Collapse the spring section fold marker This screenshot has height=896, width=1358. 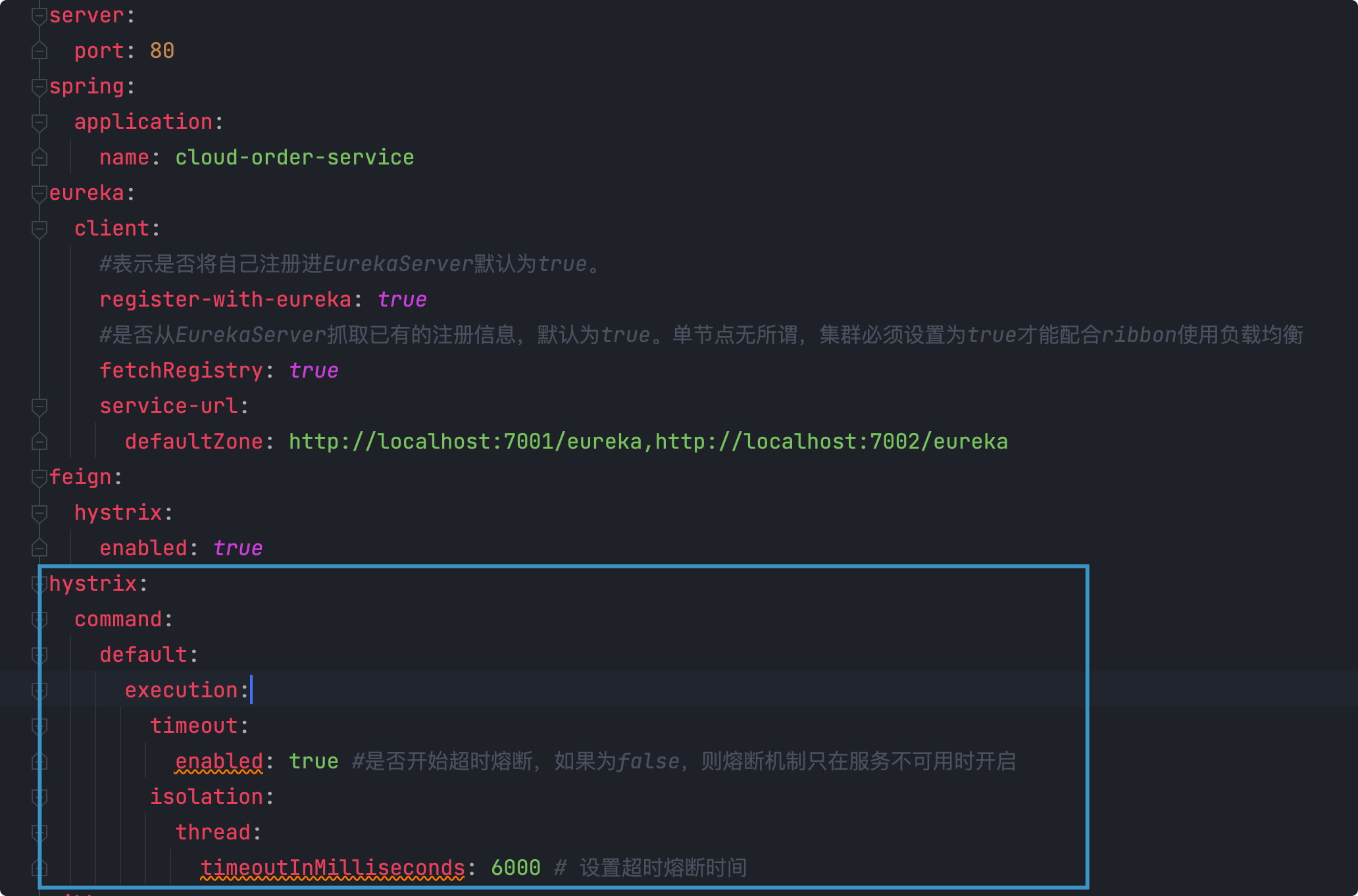39,87
